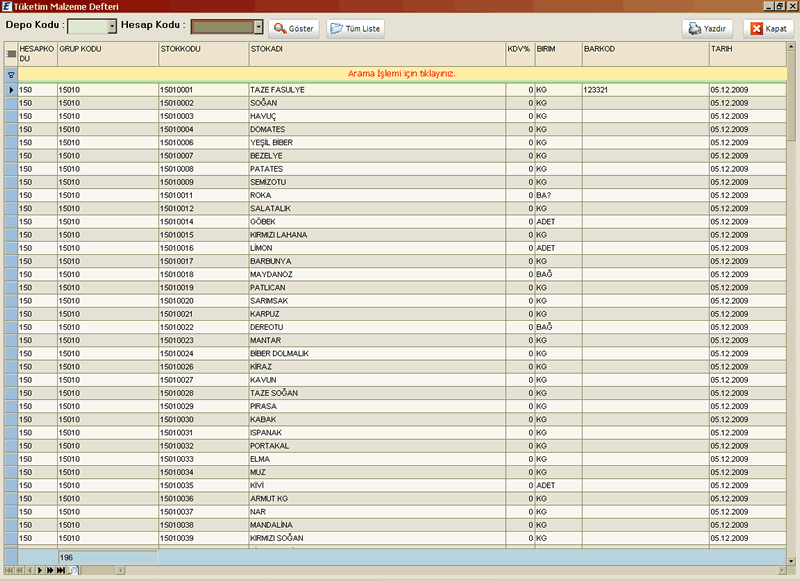Select the BEZELYE row
Viewport: 800px width, 581px height.
pyautogui.click(x=402, y=156)
